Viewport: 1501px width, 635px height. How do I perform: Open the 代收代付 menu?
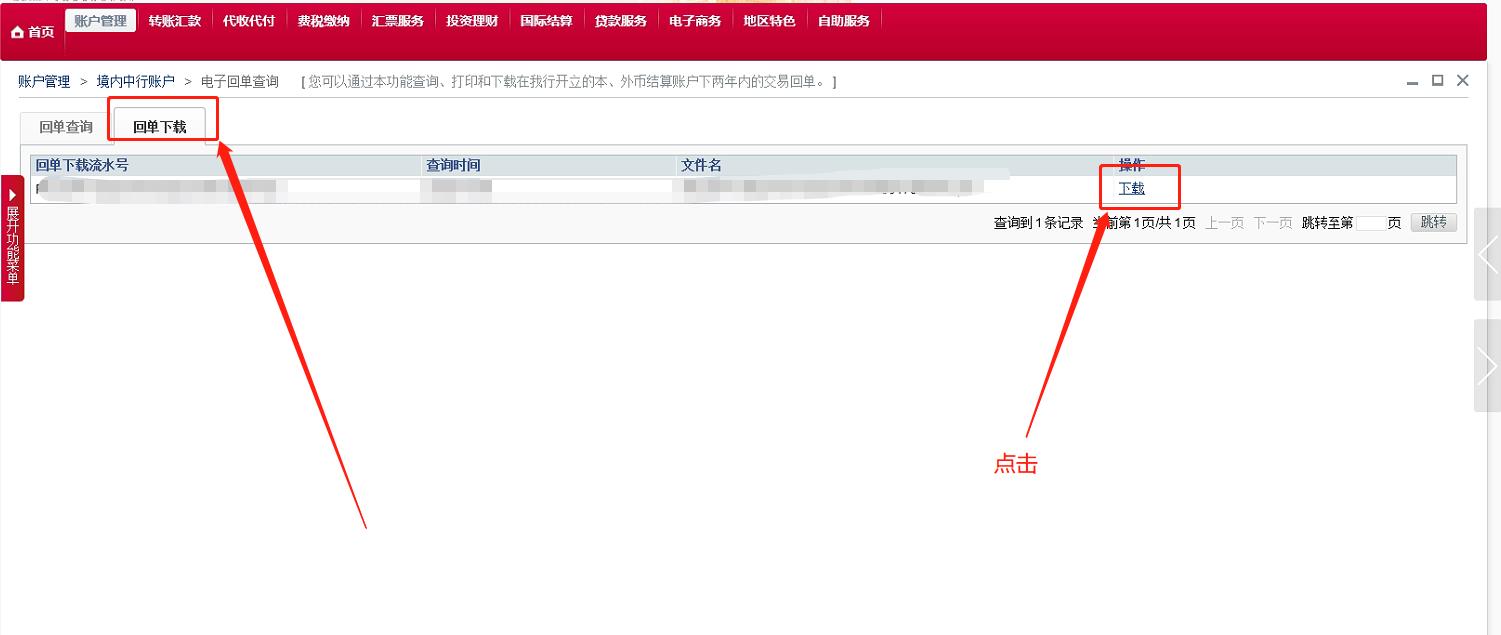249,19
